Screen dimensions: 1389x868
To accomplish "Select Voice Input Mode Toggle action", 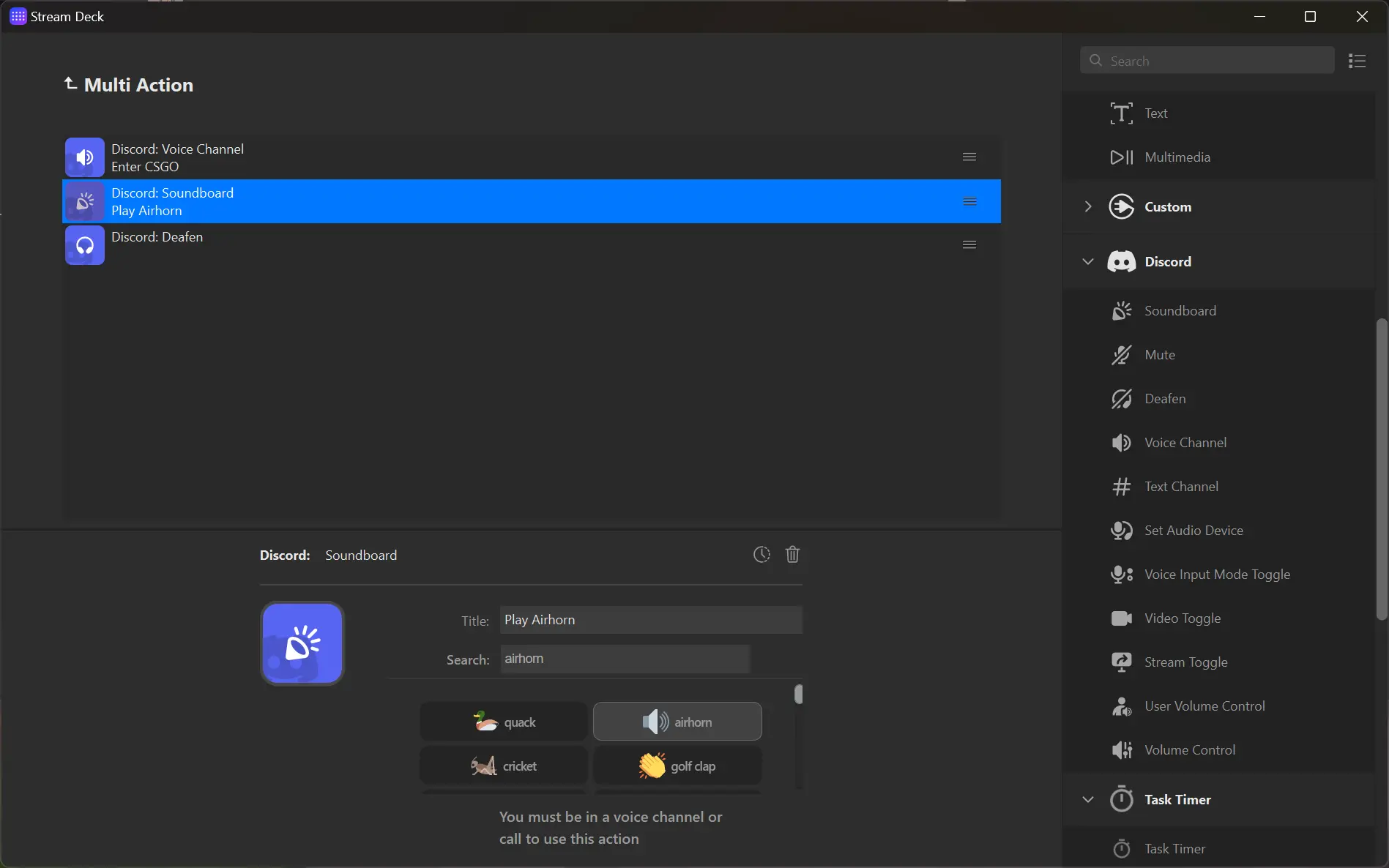I will [1218, 575].
